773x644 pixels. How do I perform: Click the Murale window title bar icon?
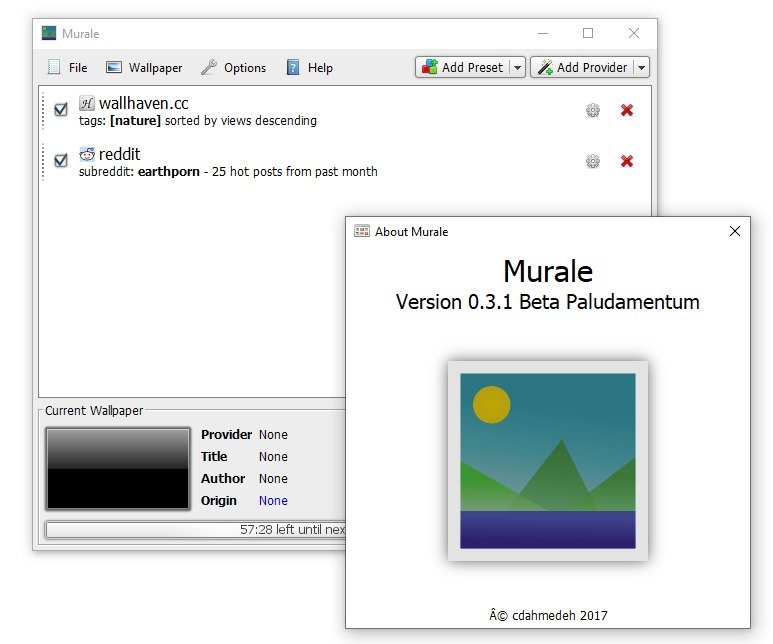[49, 33]
